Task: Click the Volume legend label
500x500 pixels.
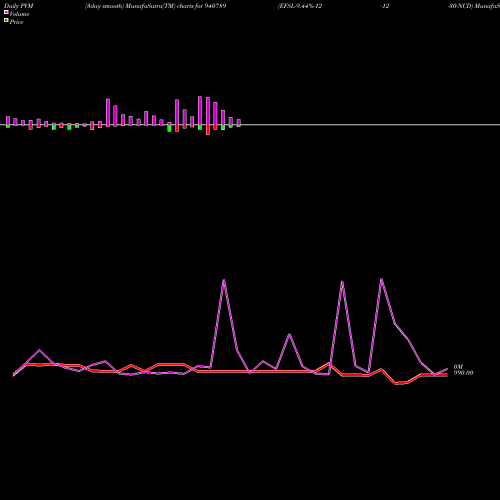Action: (19, 14)
